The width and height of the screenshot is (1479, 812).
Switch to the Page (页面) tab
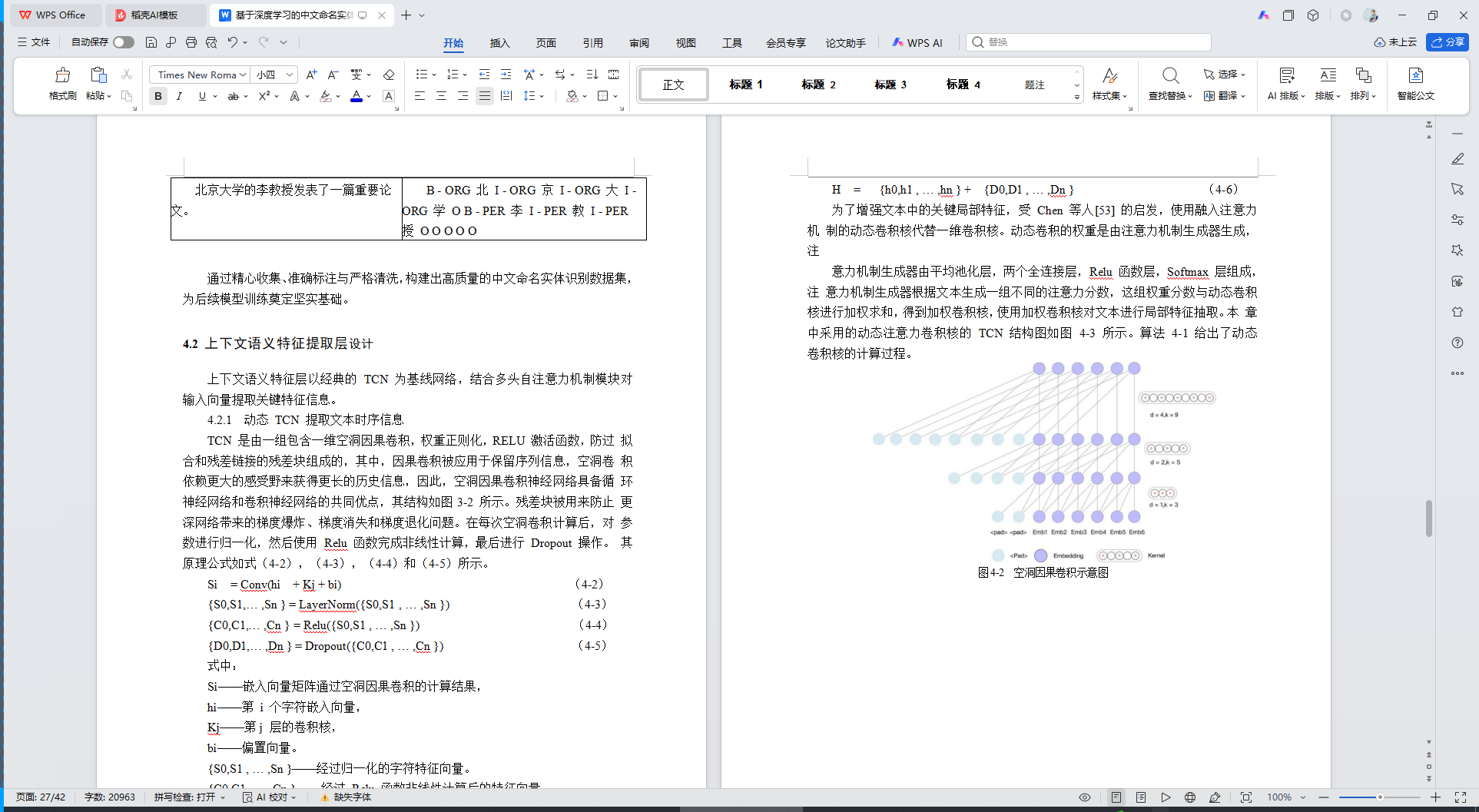(546, 43)
